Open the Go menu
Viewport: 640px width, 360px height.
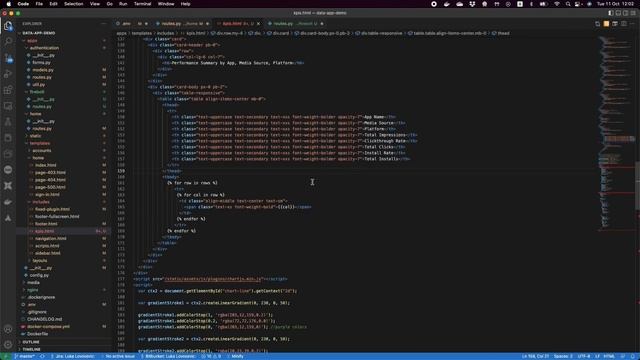tap(109, 4)
